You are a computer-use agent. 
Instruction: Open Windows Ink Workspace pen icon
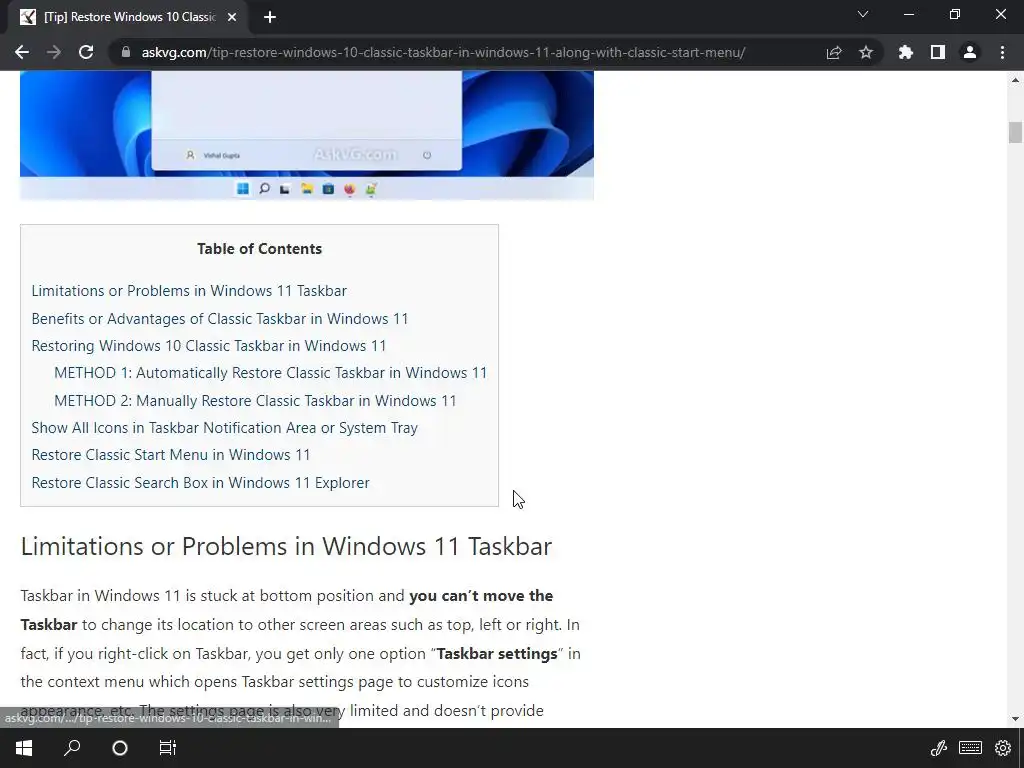tap(938, 748)
